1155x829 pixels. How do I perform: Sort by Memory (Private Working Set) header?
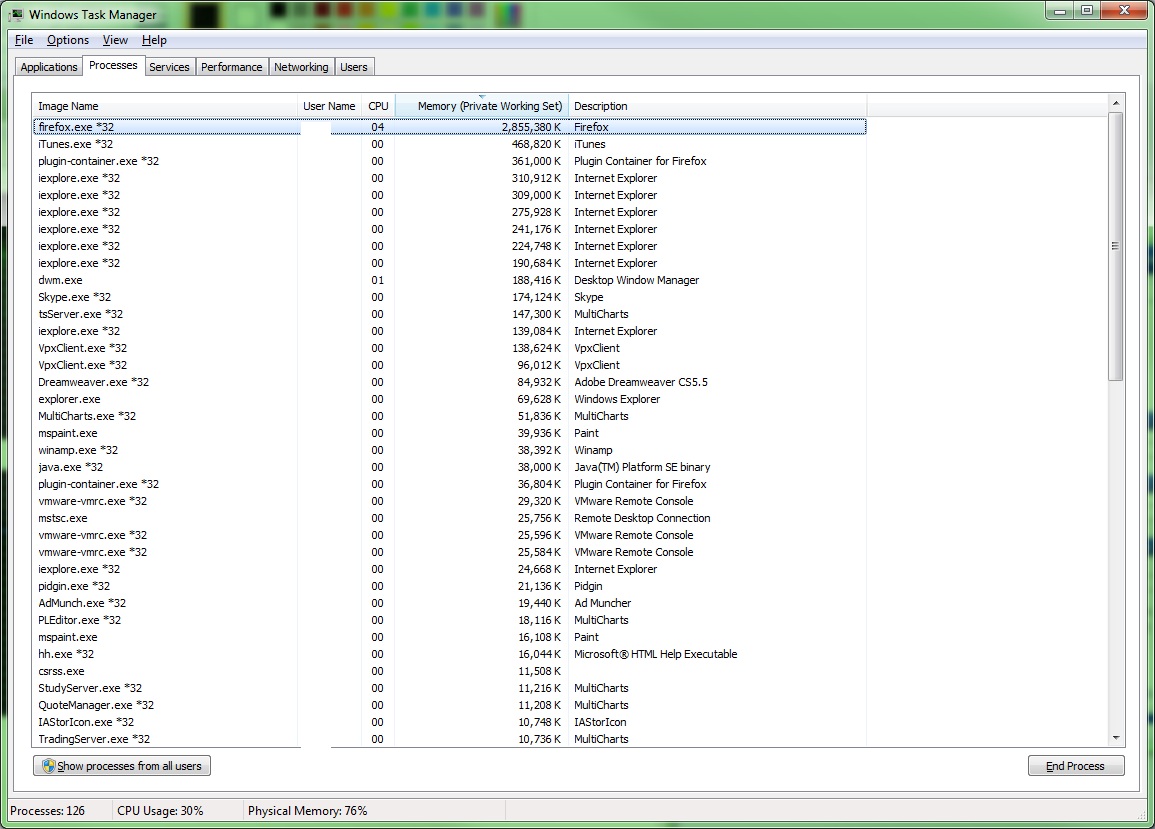[x=482, y=106]
